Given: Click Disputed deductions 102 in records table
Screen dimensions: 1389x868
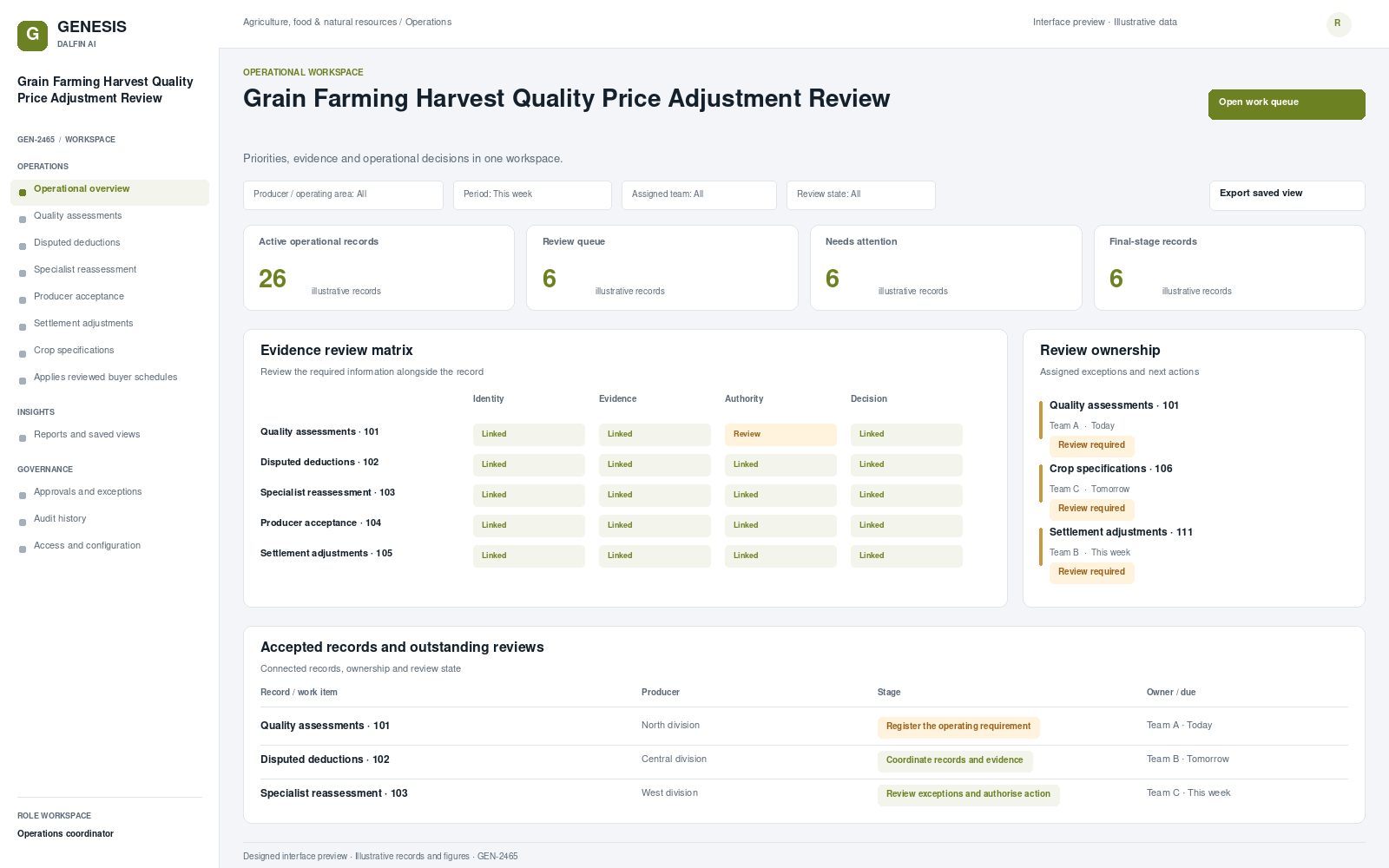Looking at the screenshot, I should (325, 759).
